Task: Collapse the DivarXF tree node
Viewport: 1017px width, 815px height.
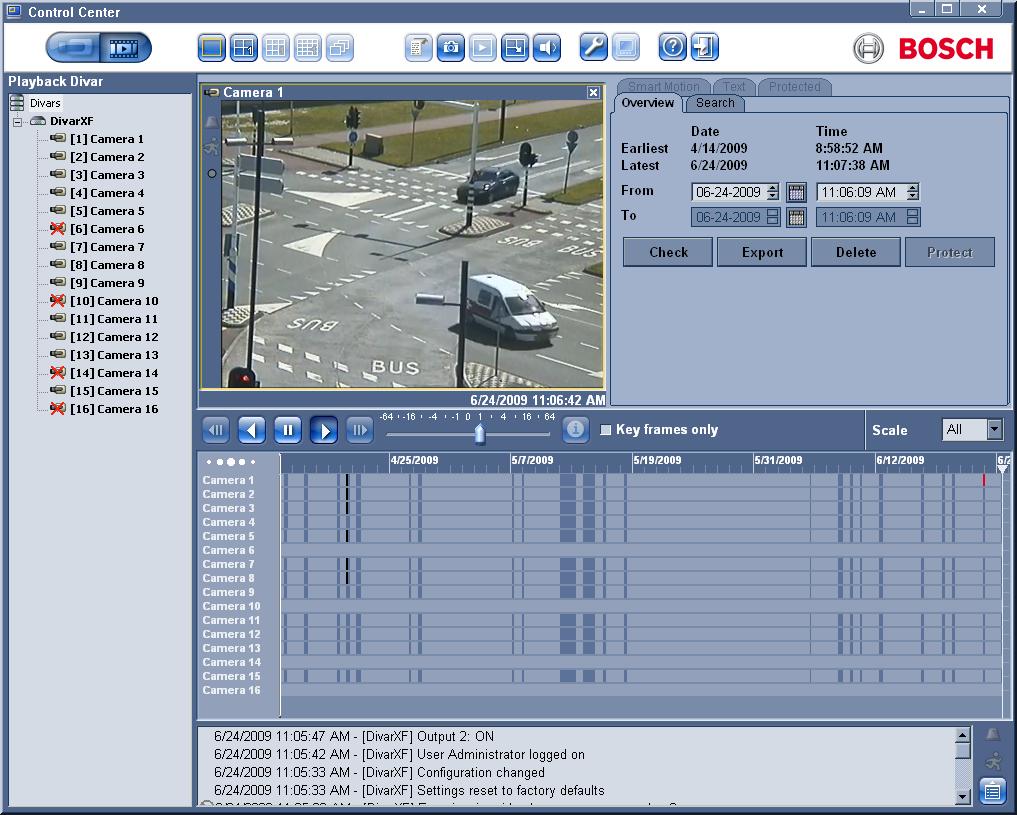Action: [x=18, y=121]
